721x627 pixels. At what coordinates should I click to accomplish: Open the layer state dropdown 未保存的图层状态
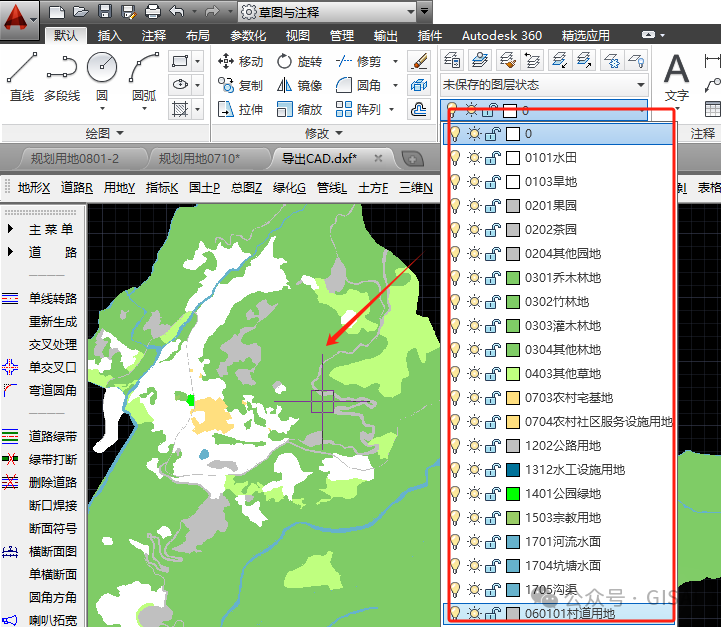tap(544, 85)
